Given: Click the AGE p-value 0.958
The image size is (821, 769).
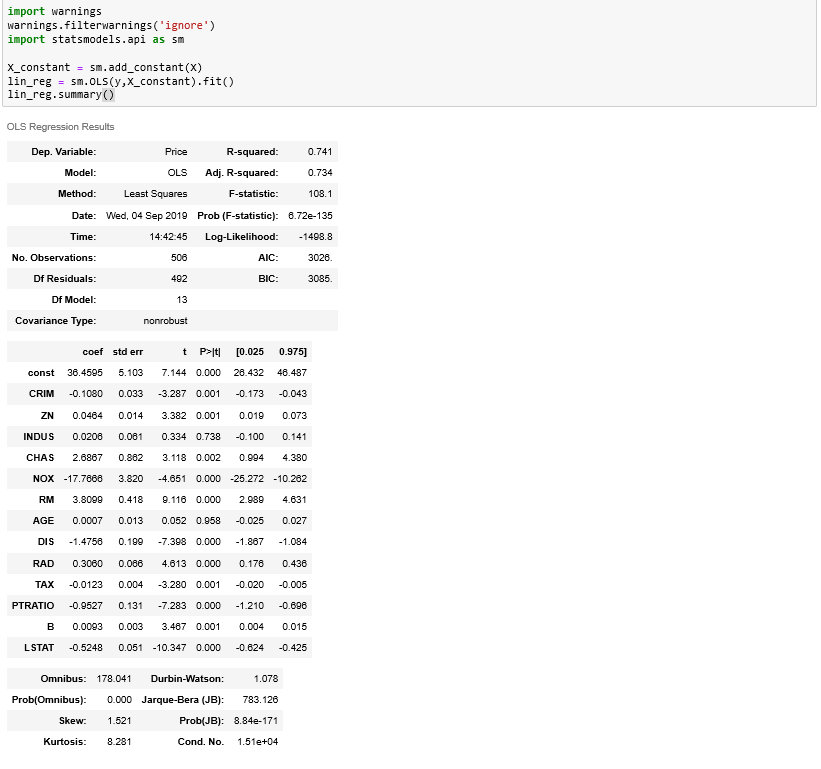Looking at the screenshot, I should pos(208,520).
